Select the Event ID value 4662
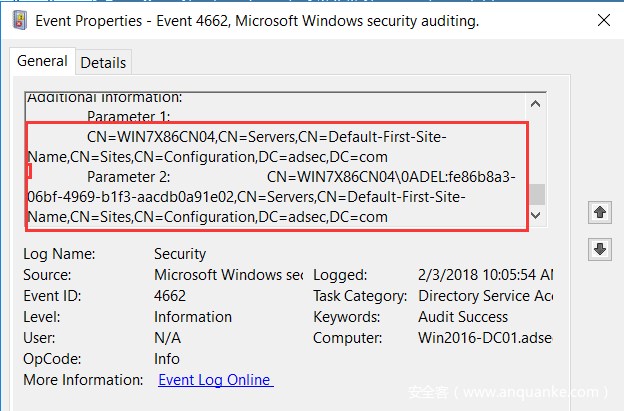 pos(171,296)
